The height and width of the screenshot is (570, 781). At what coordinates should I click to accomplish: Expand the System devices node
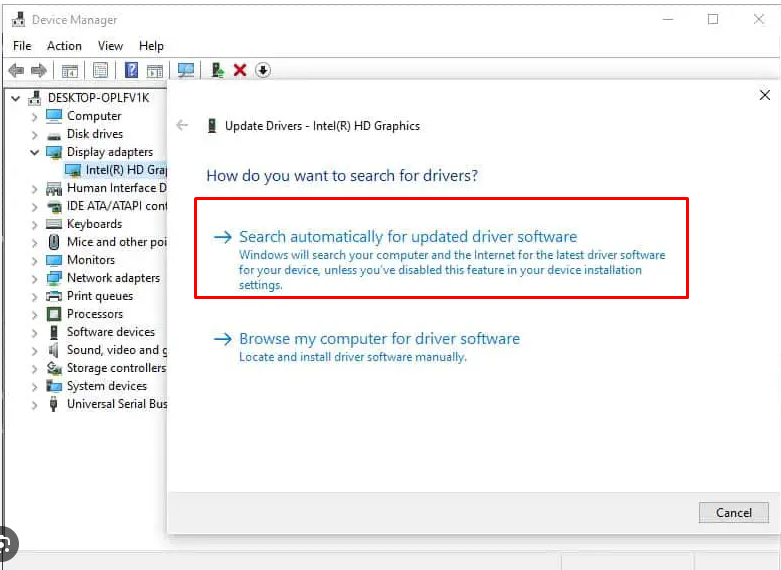(34, 387)
